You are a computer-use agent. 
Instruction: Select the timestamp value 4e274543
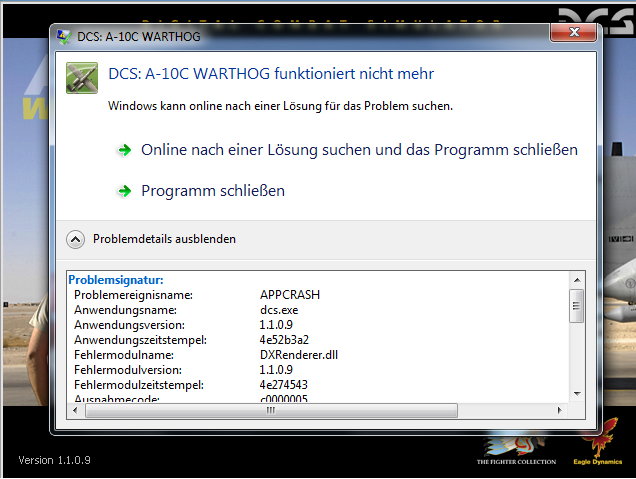point(284,384)
